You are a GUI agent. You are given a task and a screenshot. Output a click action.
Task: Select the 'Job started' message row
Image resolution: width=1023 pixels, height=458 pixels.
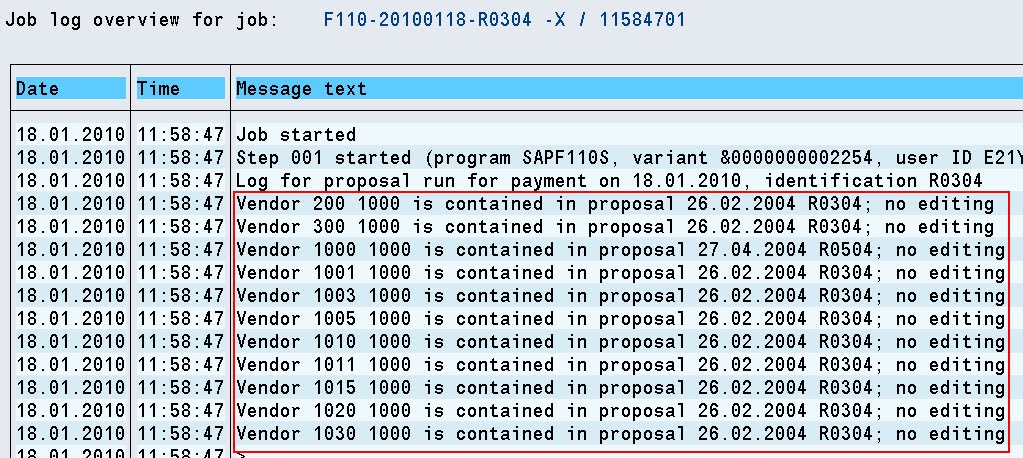296,135
